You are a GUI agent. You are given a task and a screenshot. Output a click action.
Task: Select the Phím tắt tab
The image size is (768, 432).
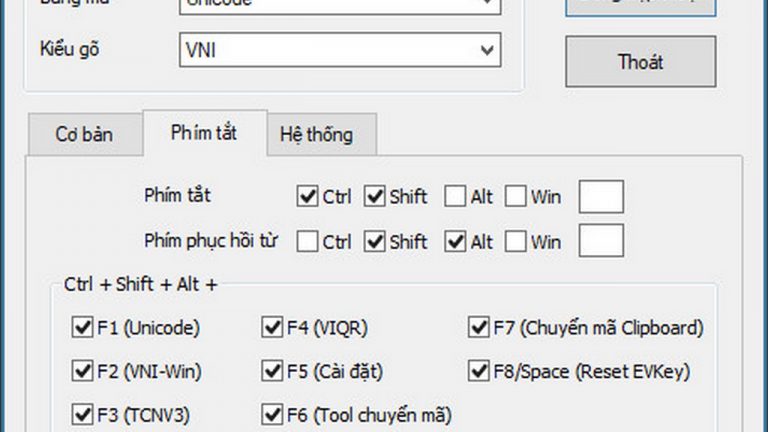point(205,133)
